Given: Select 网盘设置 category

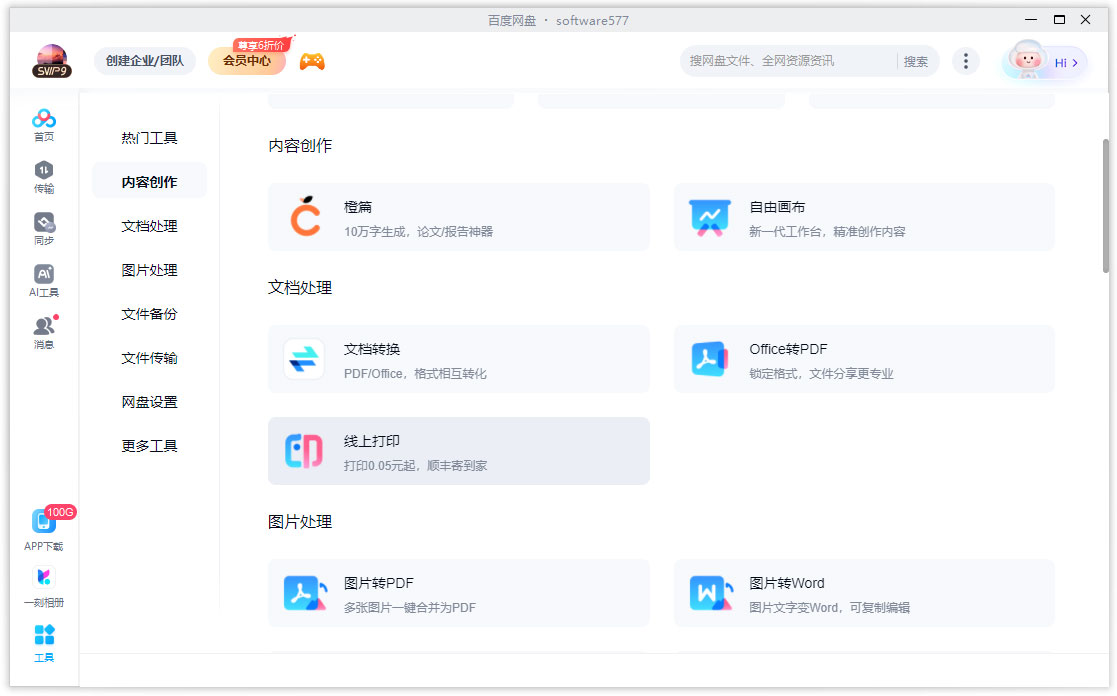Looking at the screenshot, I should click(x=149, y=402).
